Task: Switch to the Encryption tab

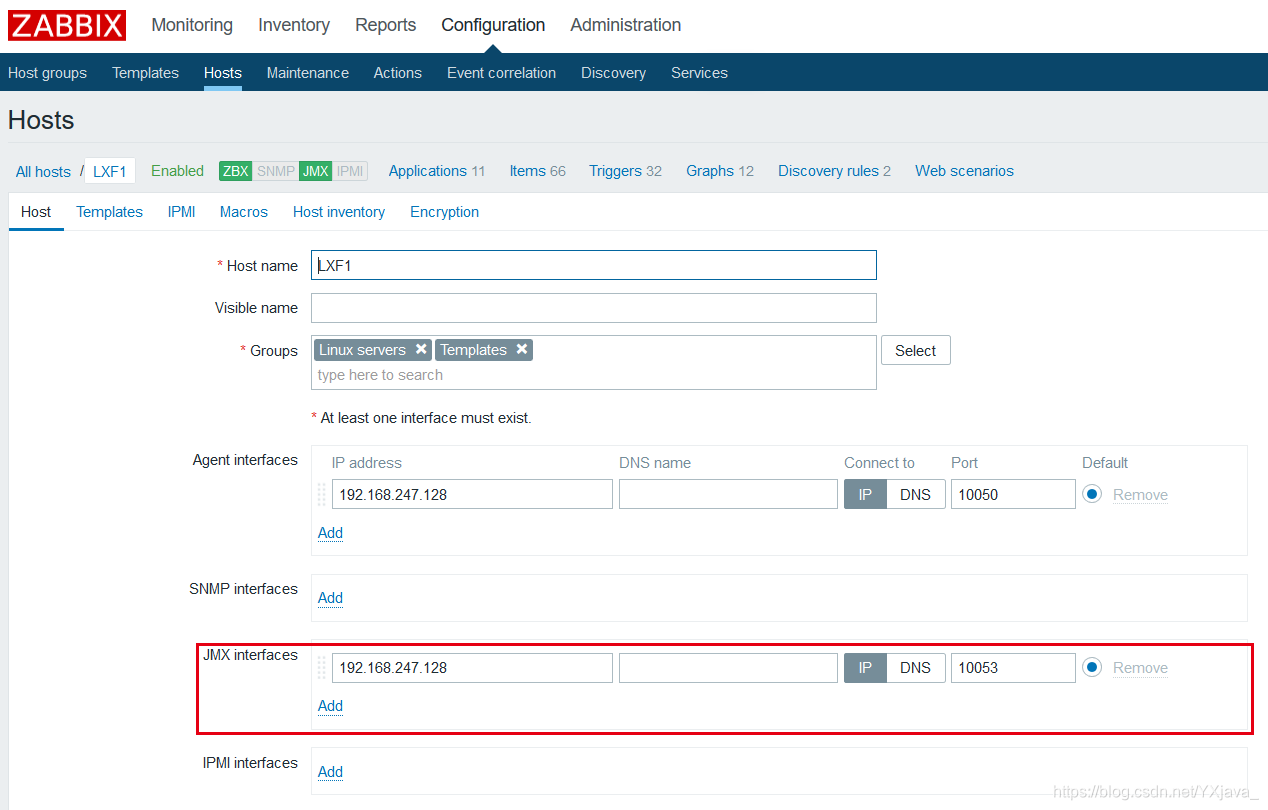Action: 444,212
